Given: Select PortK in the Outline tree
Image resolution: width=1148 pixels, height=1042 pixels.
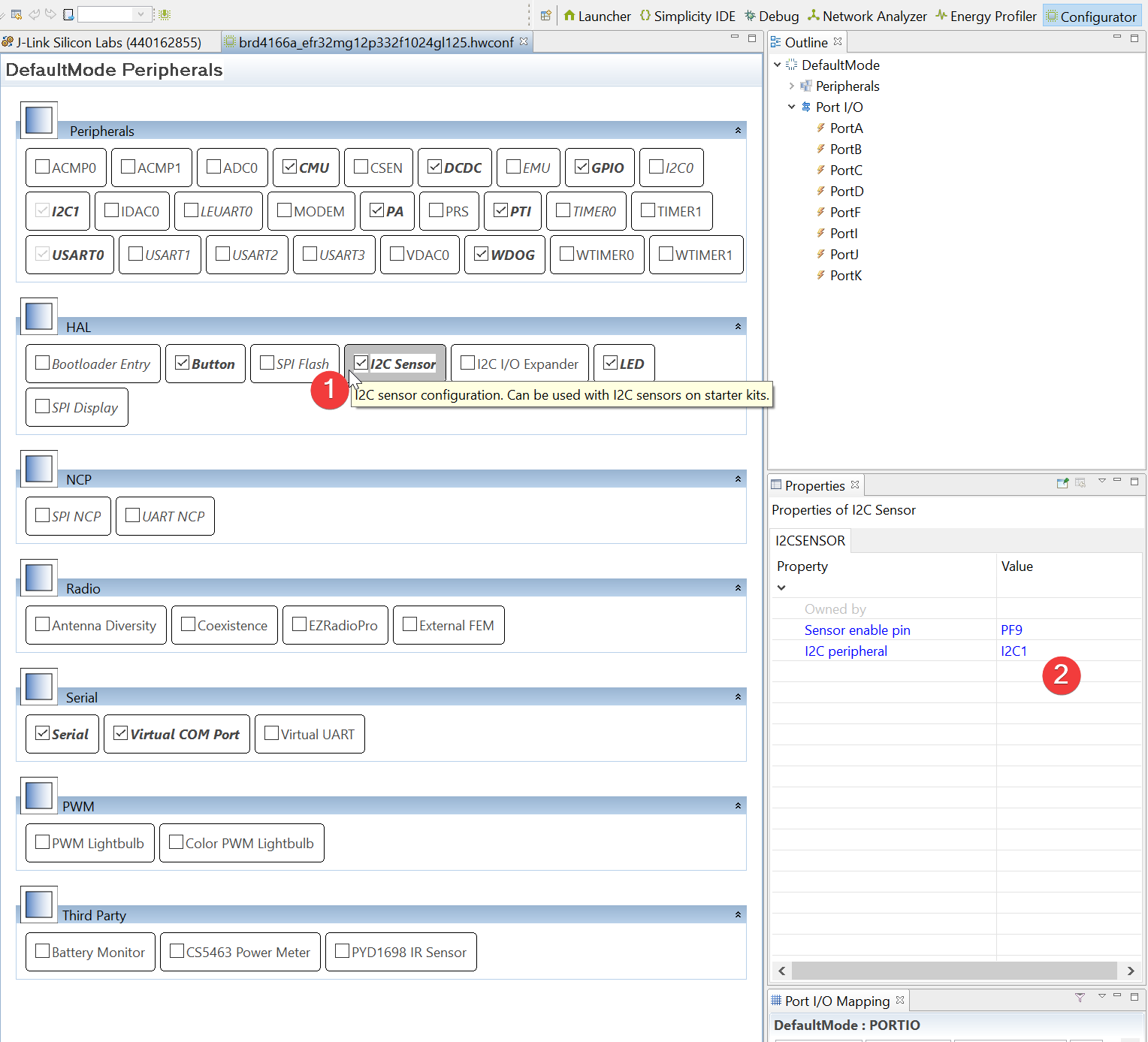Looking at the screenshot, I should coord(846,276).
